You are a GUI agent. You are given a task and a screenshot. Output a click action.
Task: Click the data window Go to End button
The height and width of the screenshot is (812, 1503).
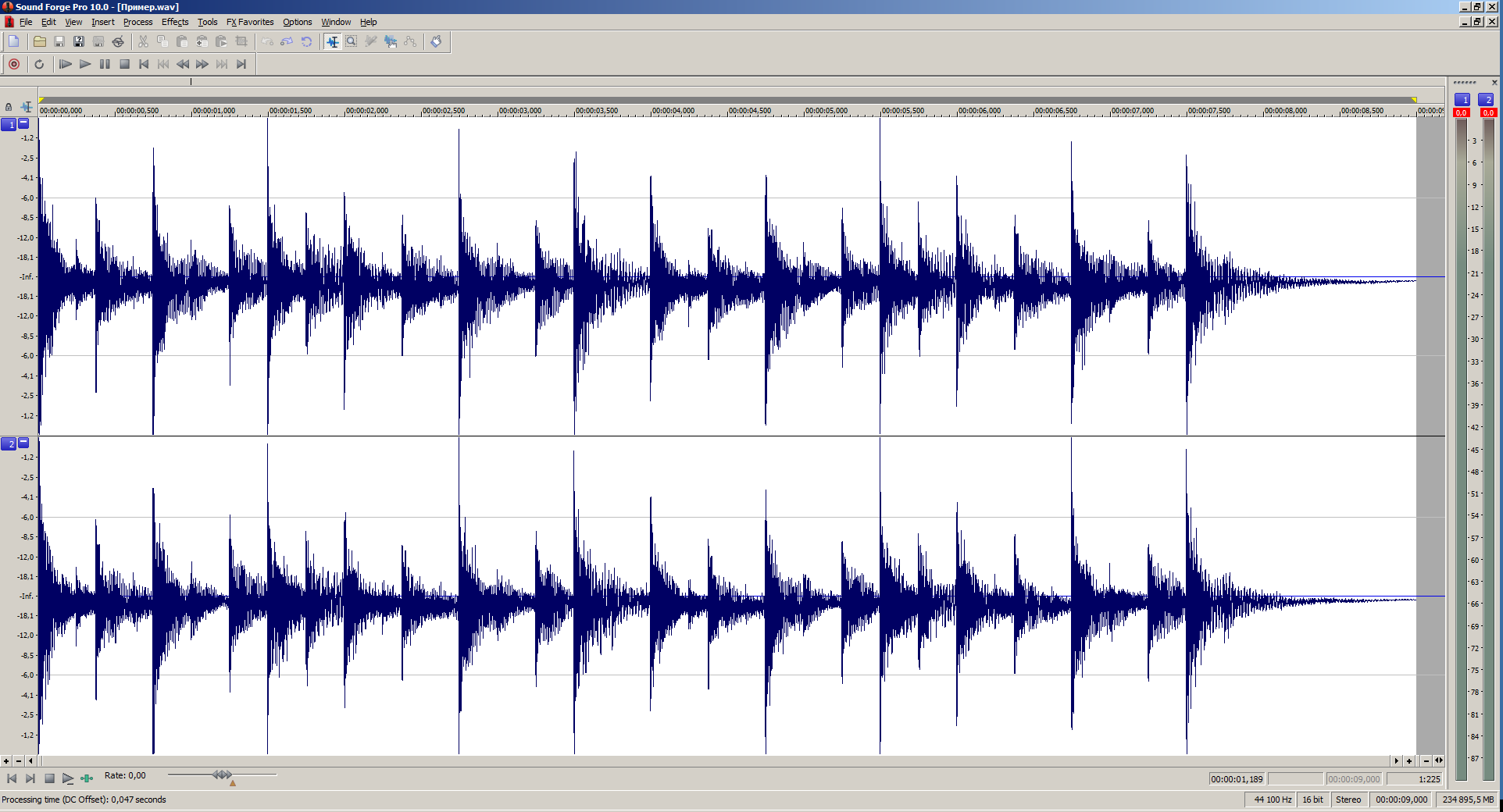[30, 778]
